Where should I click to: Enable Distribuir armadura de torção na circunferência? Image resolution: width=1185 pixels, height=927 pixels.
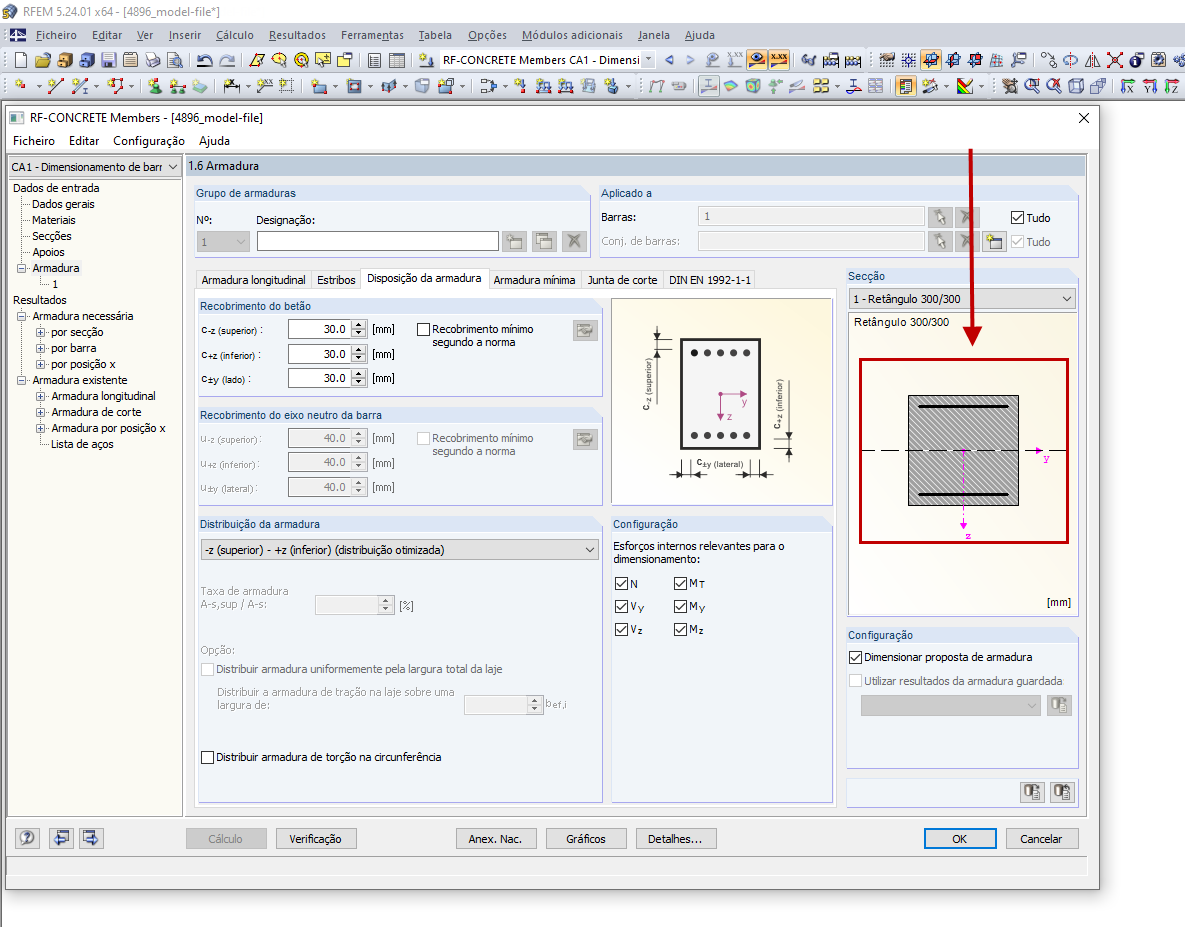pos(207,757)
